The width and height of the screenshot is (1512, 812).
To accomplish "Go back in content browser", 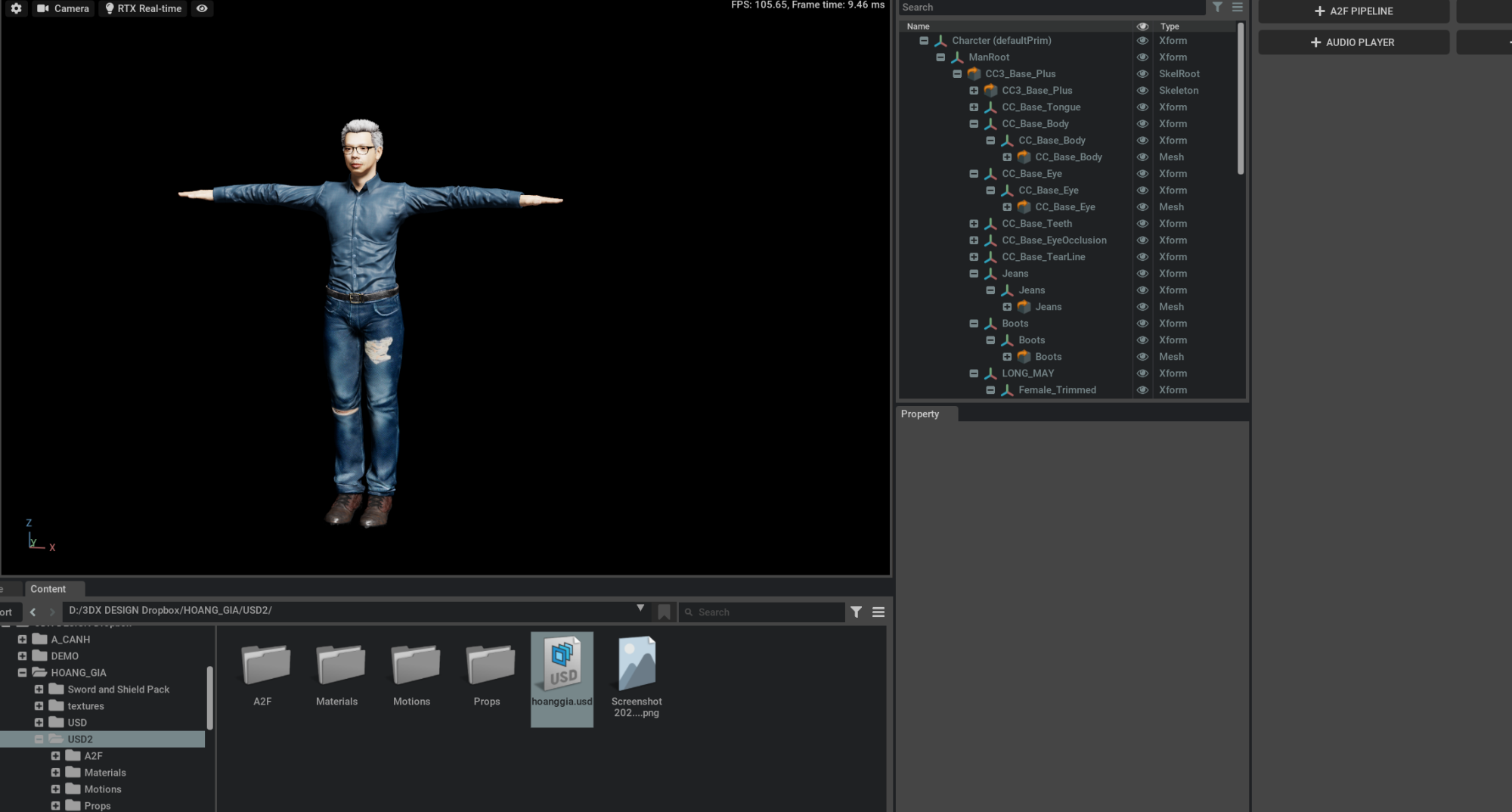I will tap(33, 612).
